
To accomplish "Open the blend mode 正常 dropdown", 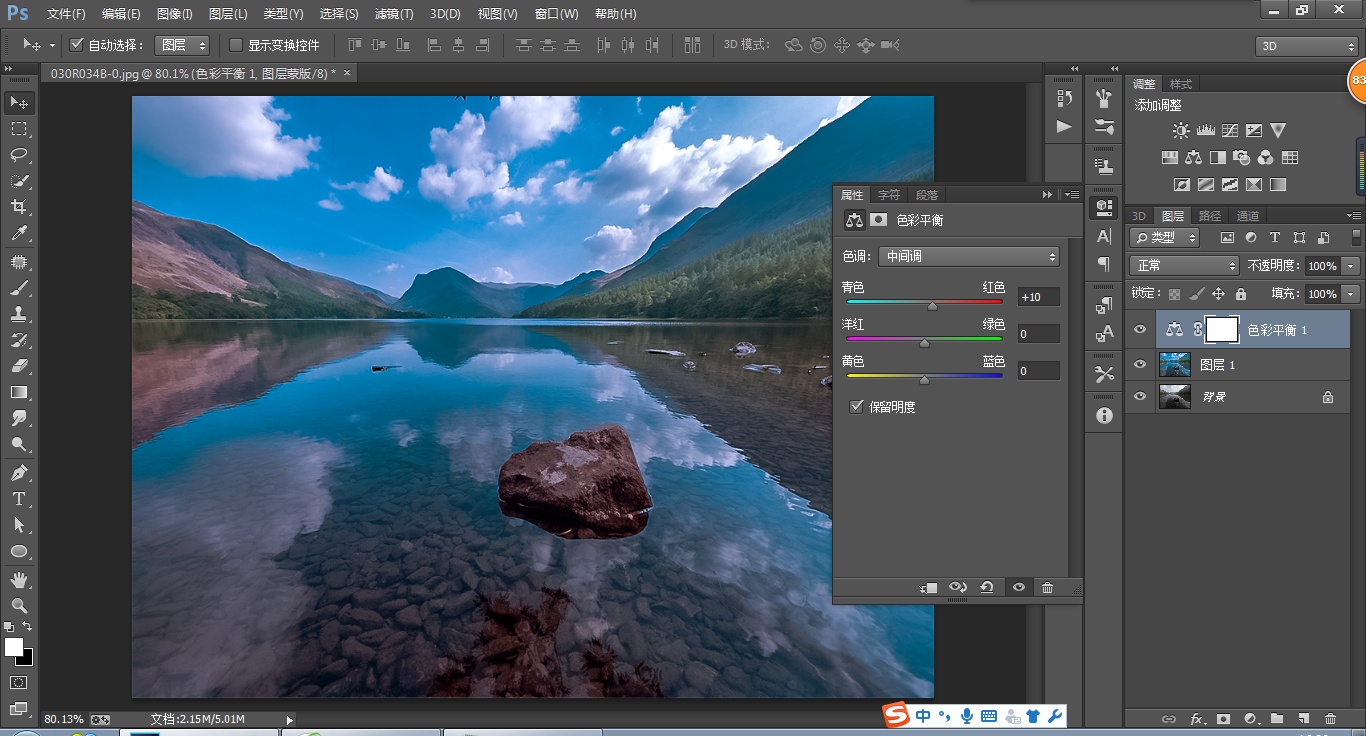I will coord(1184,266).
